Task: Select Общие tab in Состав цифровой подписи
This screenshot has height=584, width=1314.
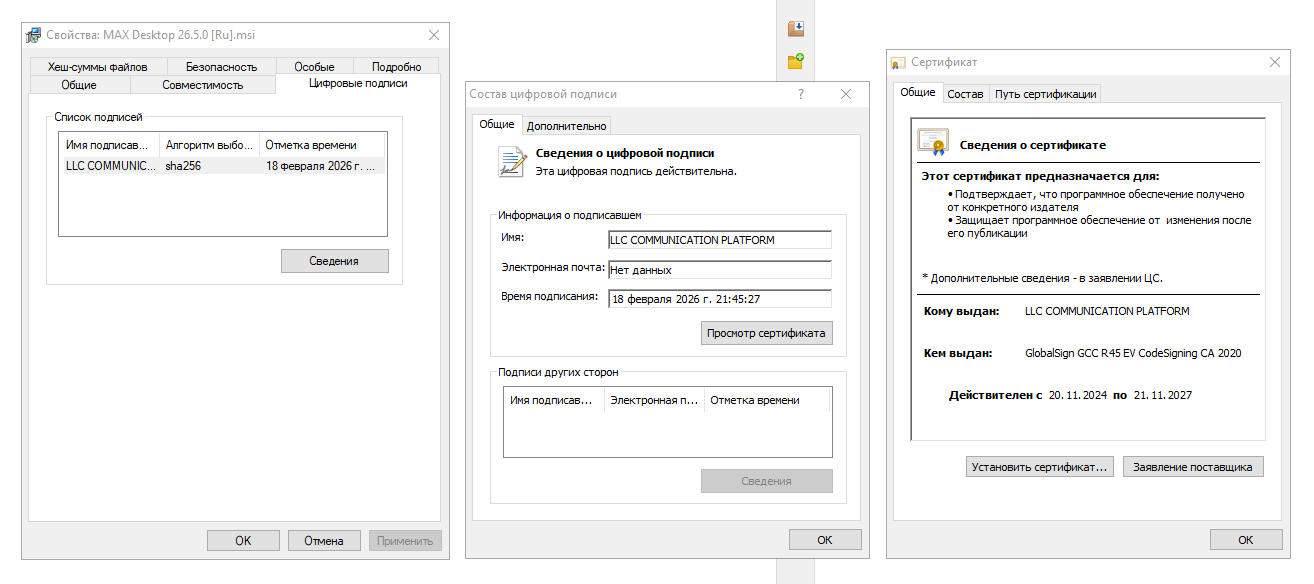Action: tap(497, 124)
